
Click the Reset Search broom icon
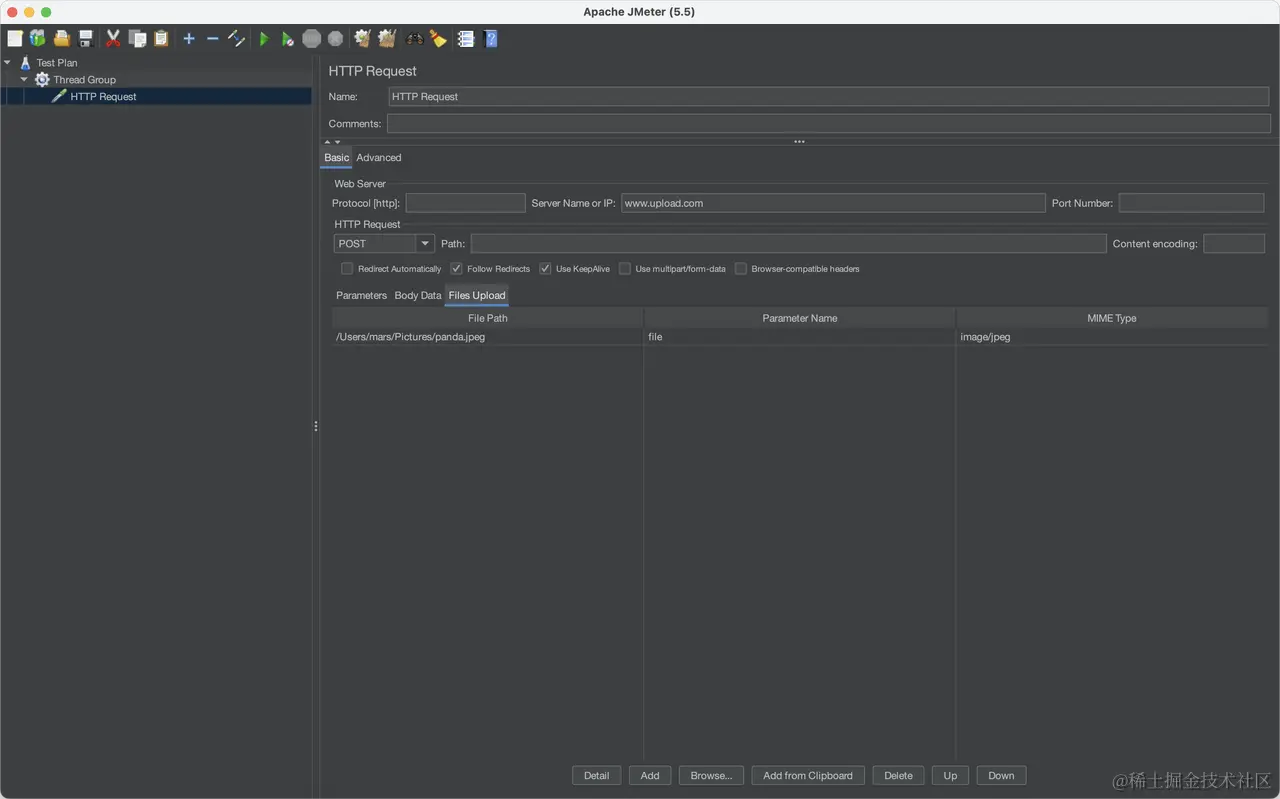click(x=438, y=39)
